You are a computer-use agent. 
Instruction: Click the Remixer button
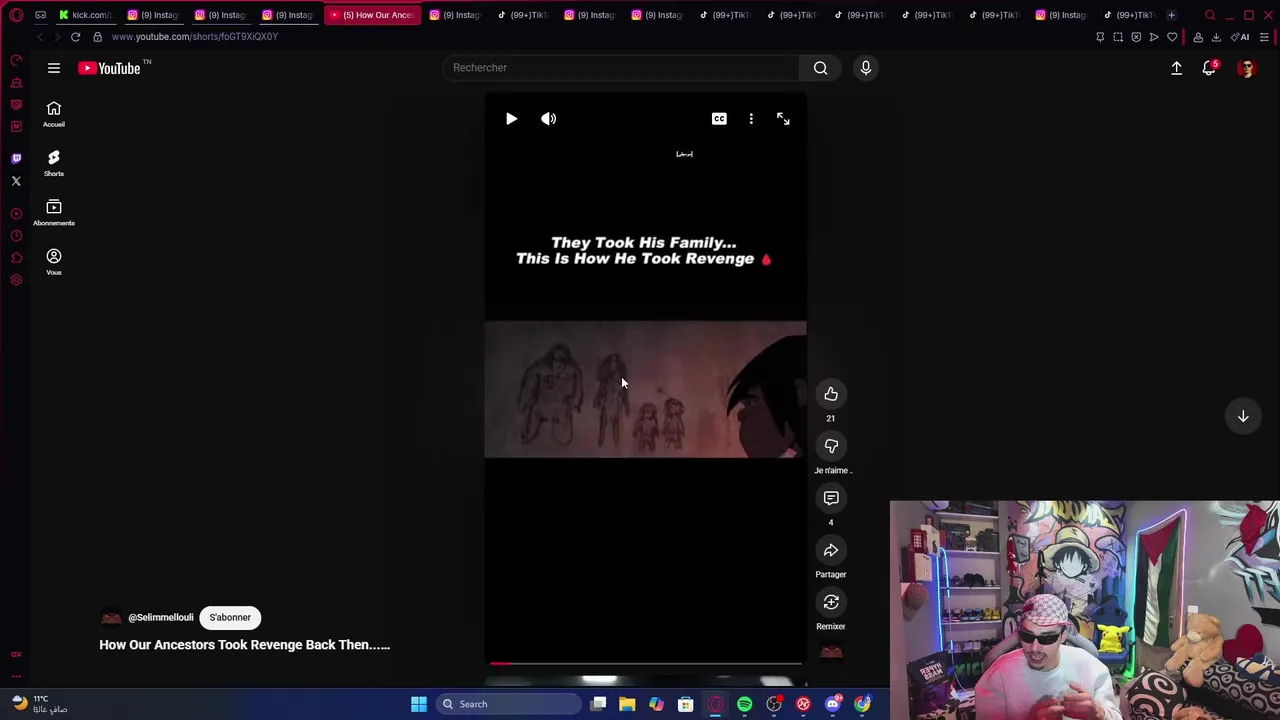tap(831, 602)
